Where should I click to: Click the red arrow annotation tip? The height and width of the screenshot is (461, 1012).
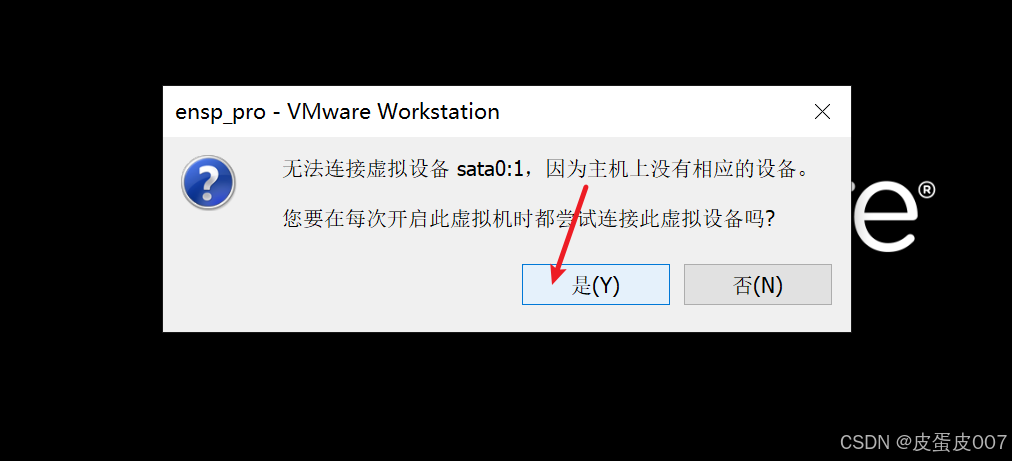point(554,279)
